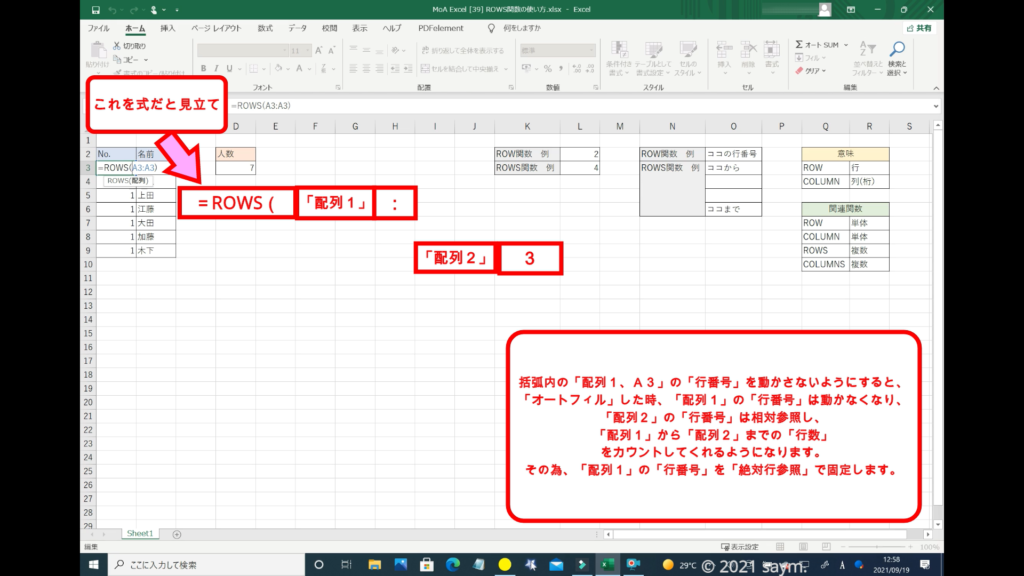Click the add new sheet plus button
The width and height of the screenshot is (1024, 576).
pyautogui.click(x=177, y=534)
